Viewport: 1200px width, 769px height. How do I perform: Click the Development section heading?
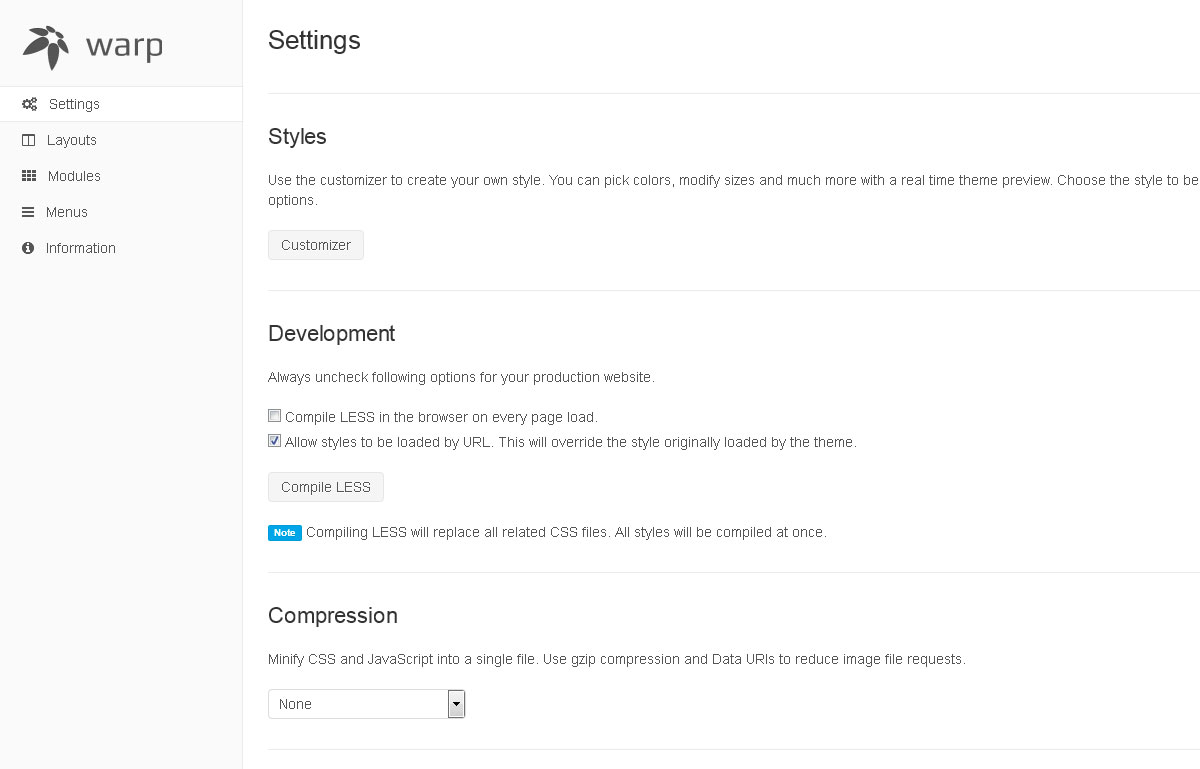[332, 333]
